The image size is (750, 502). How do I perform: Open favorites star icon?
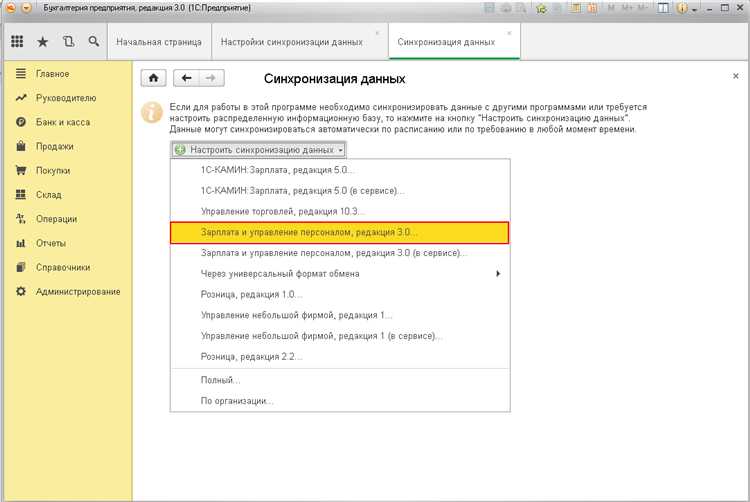pos(43,42)
